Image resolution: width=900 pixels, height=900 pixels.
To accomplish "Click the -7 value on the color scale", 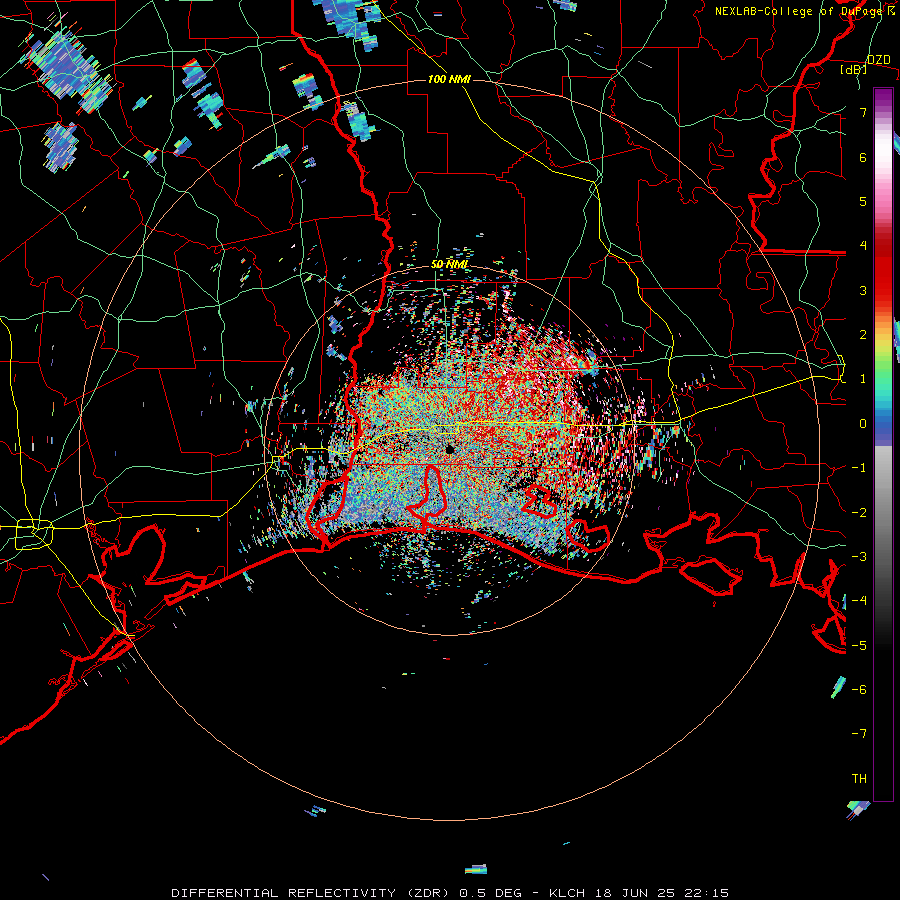I will click(859, 734).
